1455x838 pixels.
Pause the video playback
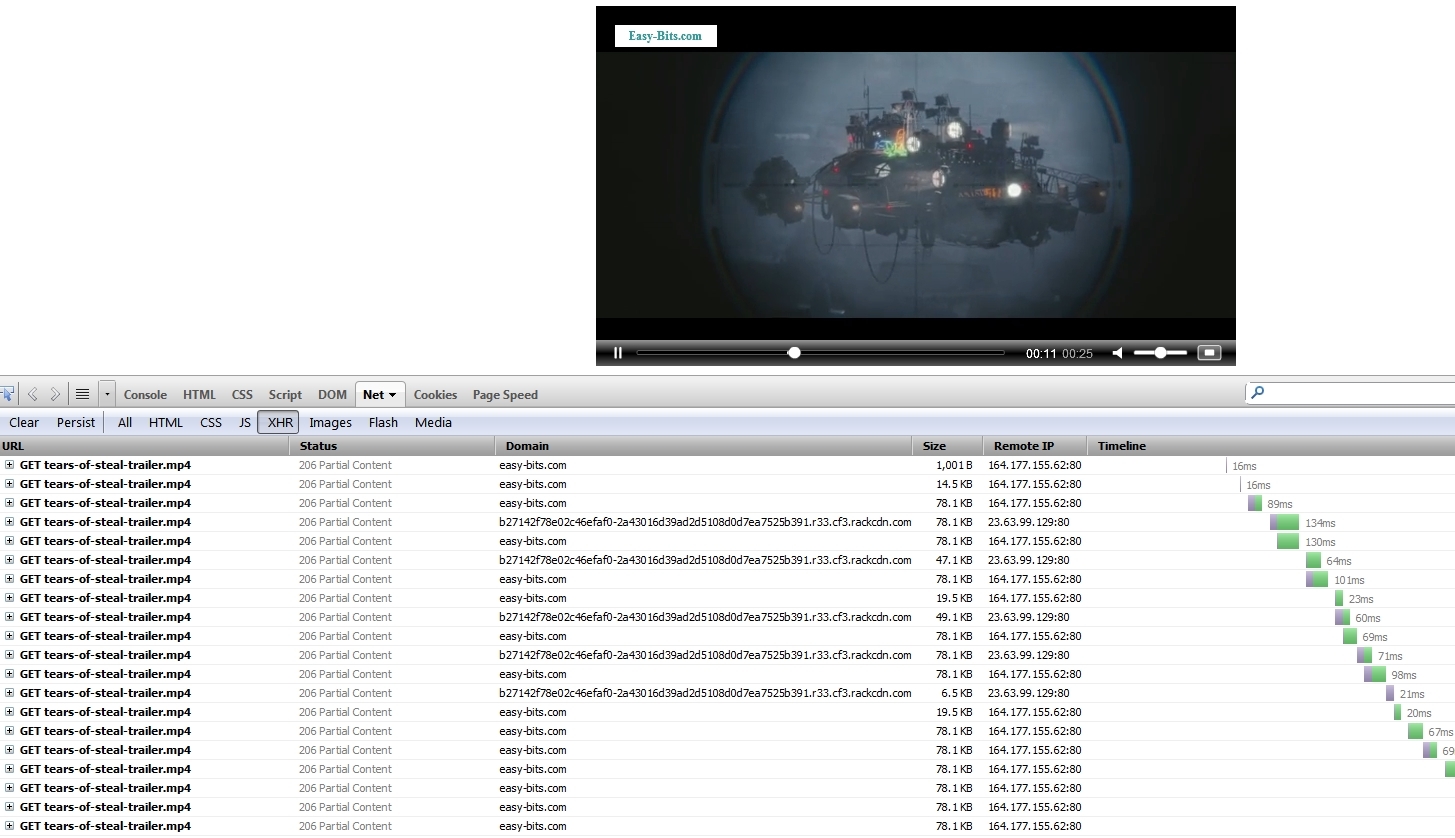pyautogui.click(x=618, y=353)
